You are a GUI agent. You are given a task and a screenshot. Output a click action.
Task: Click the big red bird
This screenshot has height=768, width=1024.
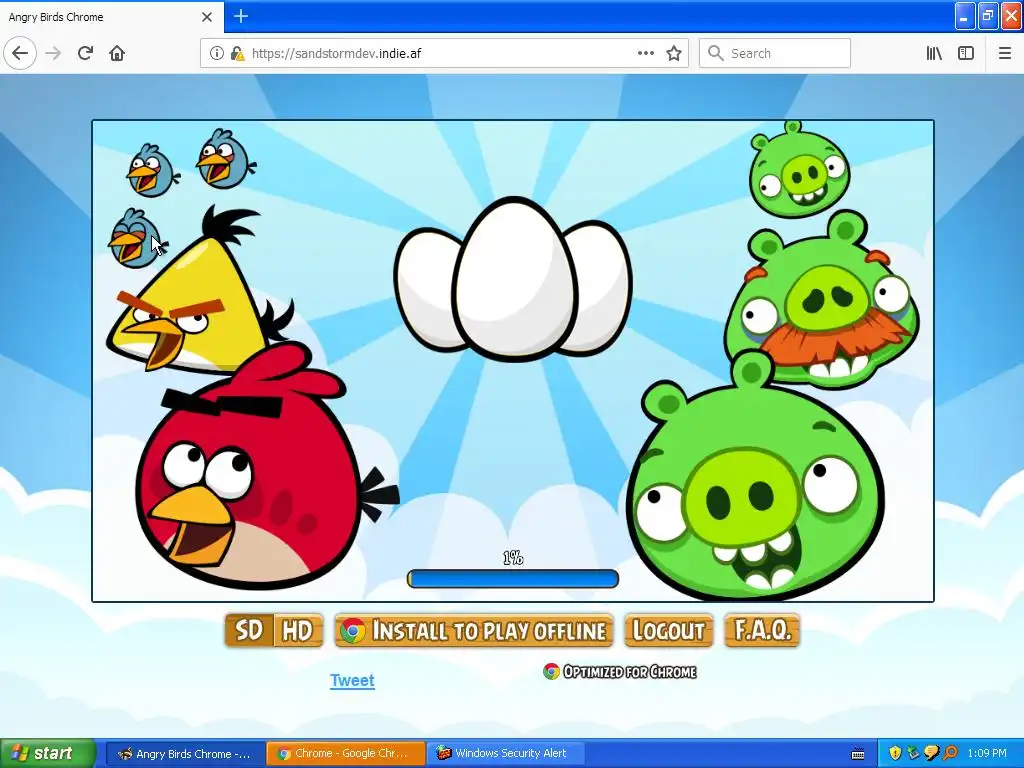[260, 468]
